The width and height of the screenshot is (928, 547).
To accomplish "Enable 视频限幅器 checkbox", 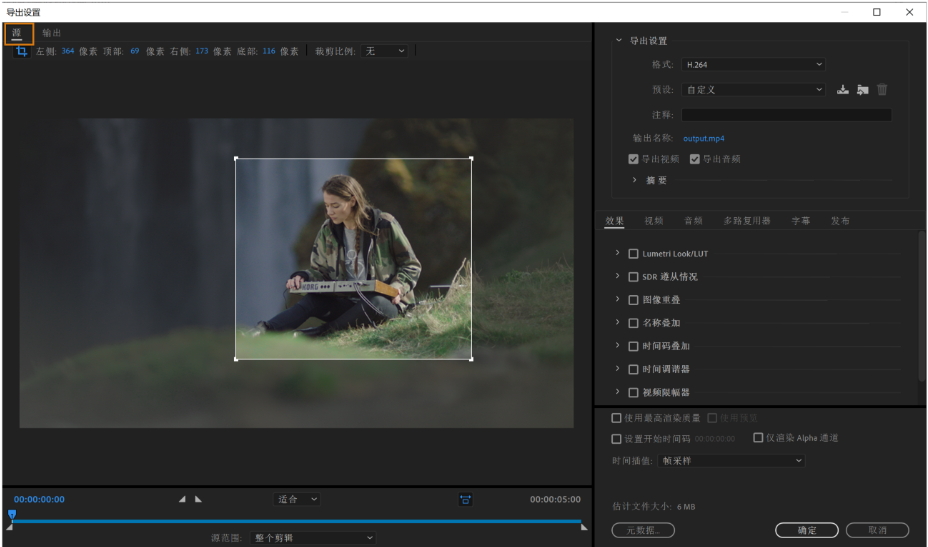I will coord(633,392).
